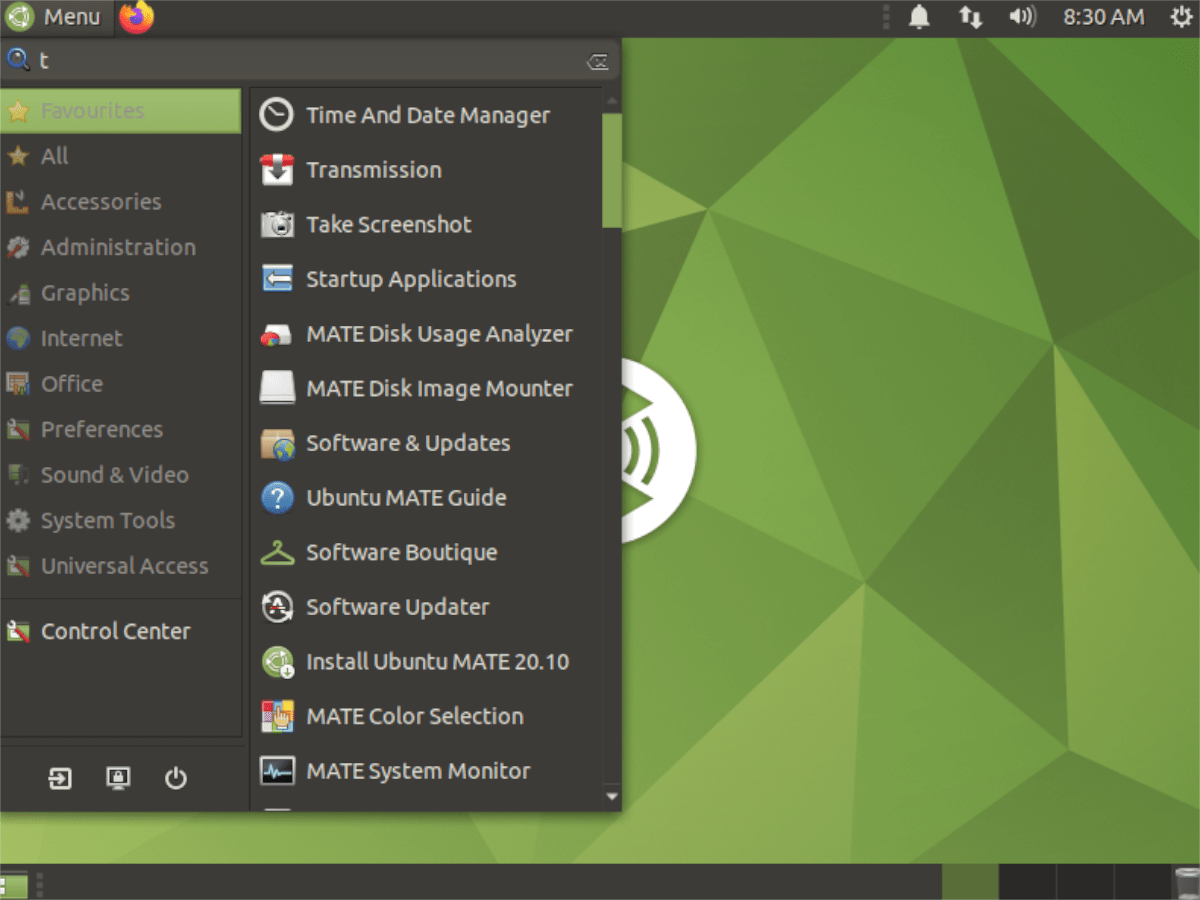This screenshot has width=1200, height=900.
Task: Clear the search field with the backspace icon
Action: coord(598,60)
